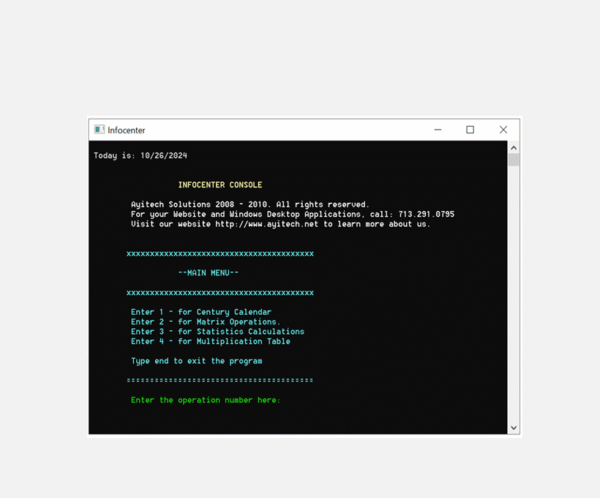Select the Century Calendar menu line
The height and width of the screenshot is (498, 600).
(x=201, y=312)
